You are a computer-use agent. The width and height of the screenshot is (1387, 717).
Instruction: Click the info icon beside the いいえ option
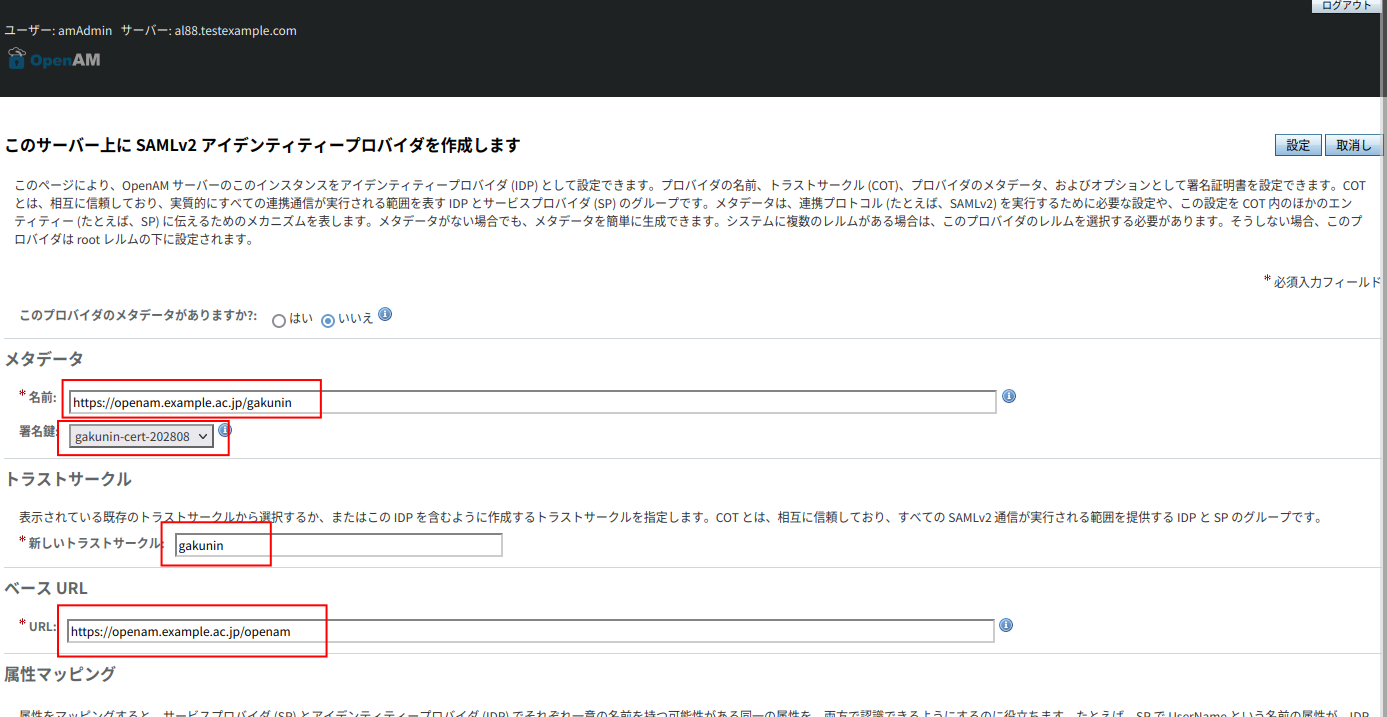click(385, 315)
